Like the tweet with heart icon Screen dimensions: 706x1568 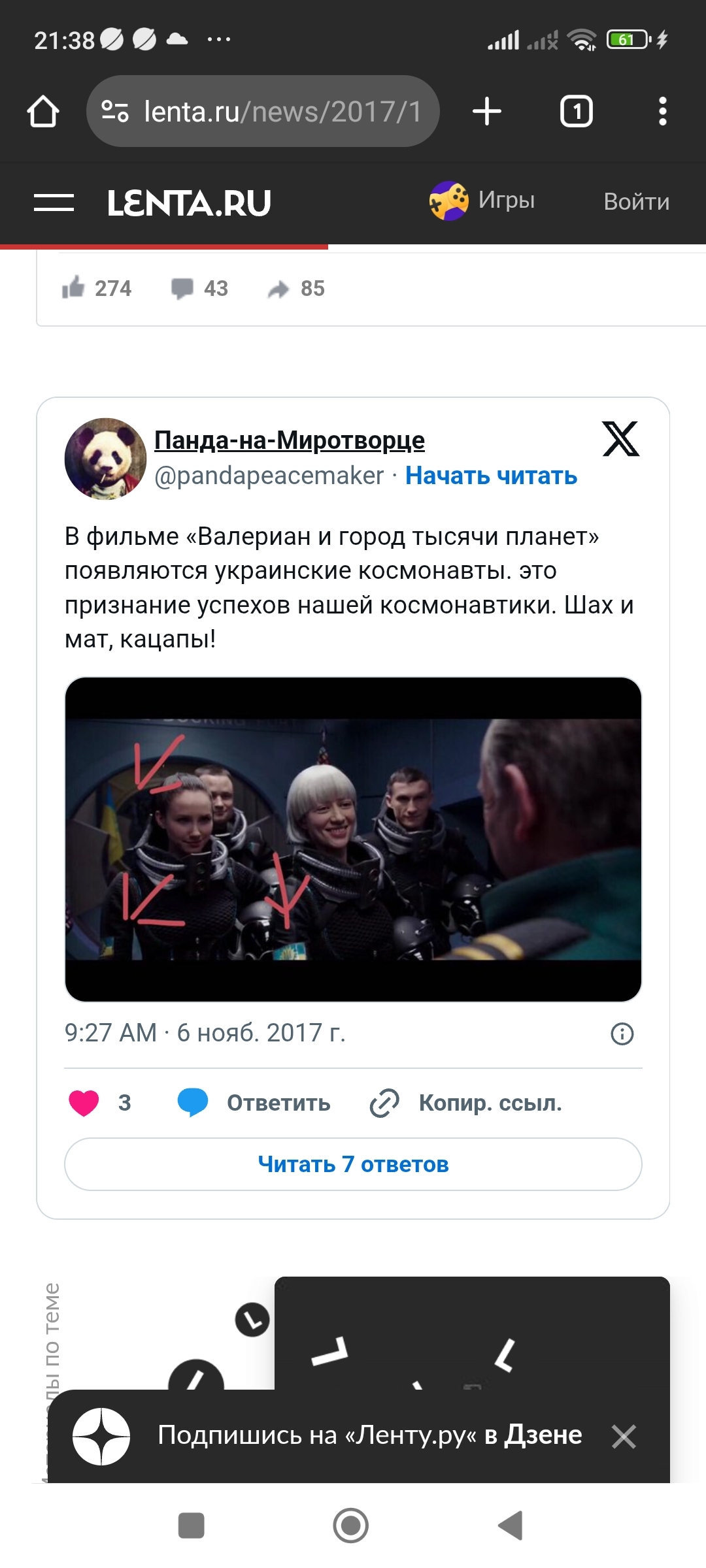84,1103
